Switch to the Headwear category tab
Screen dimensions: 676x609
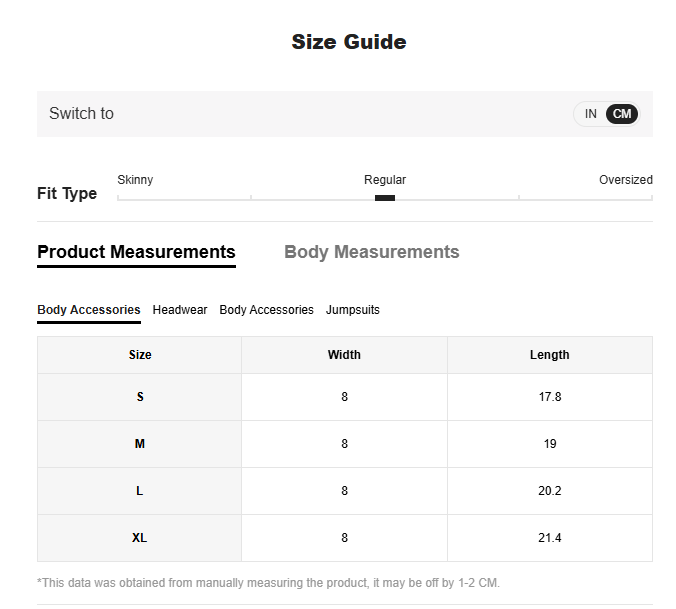[x=180, y=310]
